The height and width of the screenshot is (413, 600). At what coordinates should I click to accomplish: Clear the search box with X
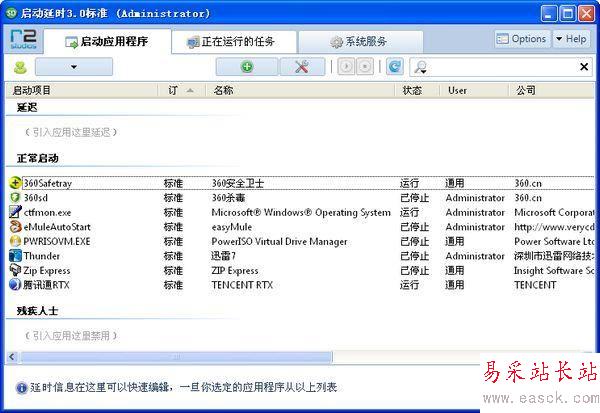pos(584,67)
